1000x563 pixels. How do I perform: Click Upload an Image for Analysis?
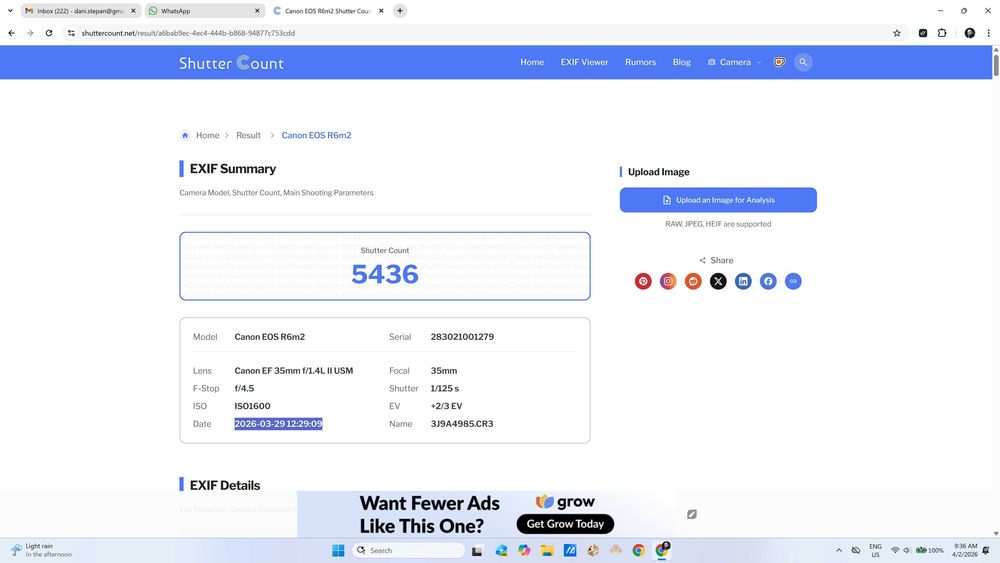coord(718,200)
